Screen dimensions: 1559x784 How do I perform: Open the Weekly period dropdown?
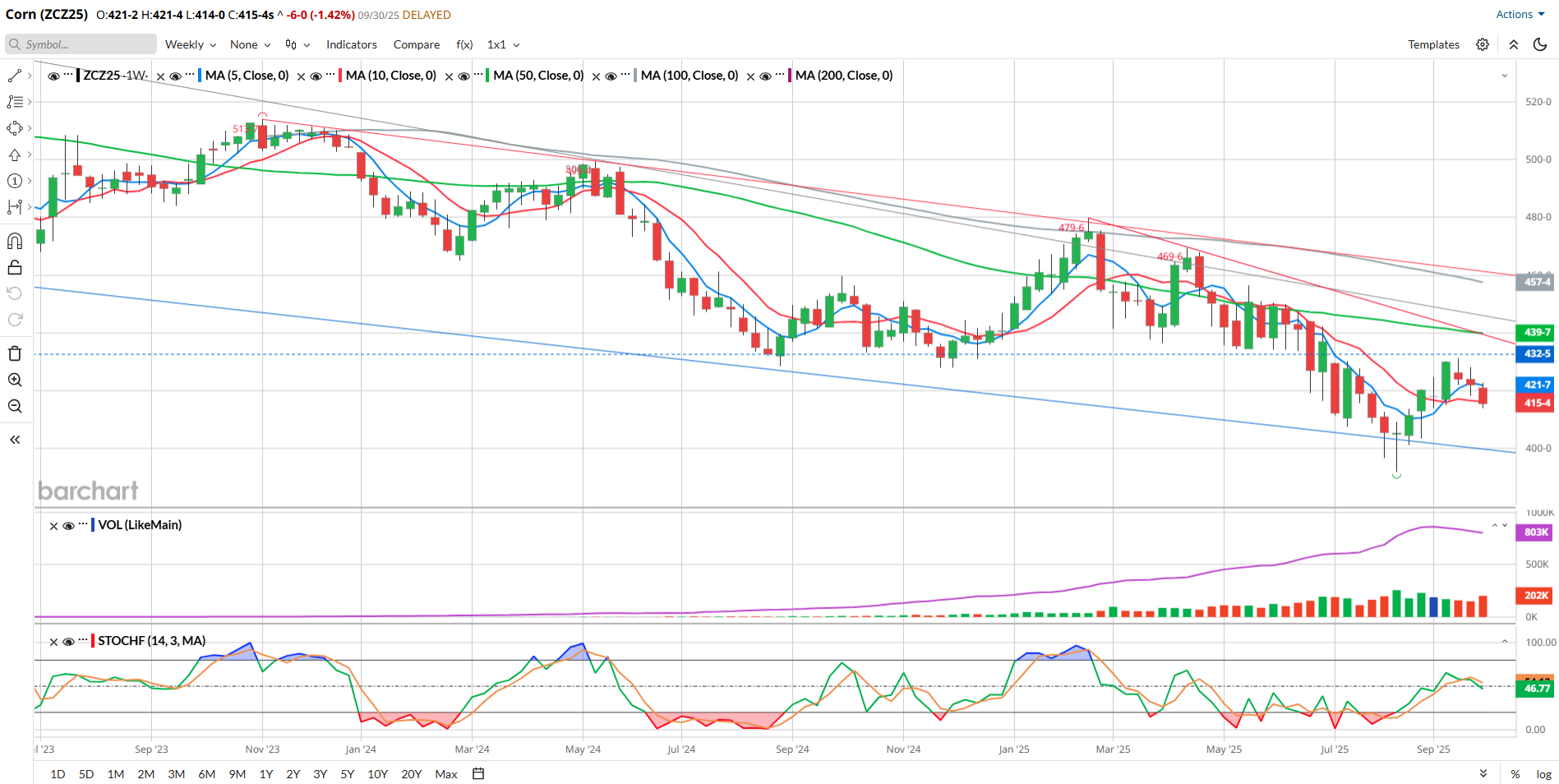190,44
